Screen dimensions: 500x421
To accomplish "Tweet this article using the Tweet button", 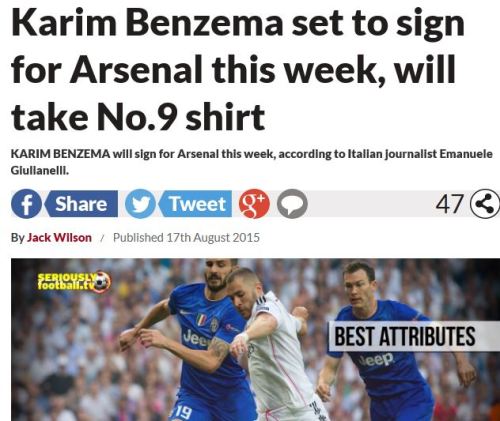I will [x=195, y=204].
